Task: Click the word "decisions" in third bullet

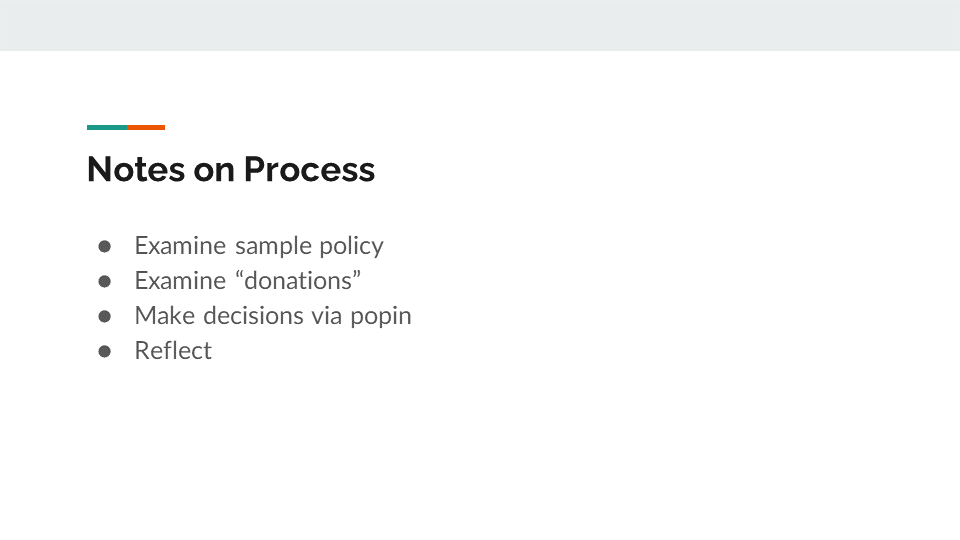Action: 252,316
